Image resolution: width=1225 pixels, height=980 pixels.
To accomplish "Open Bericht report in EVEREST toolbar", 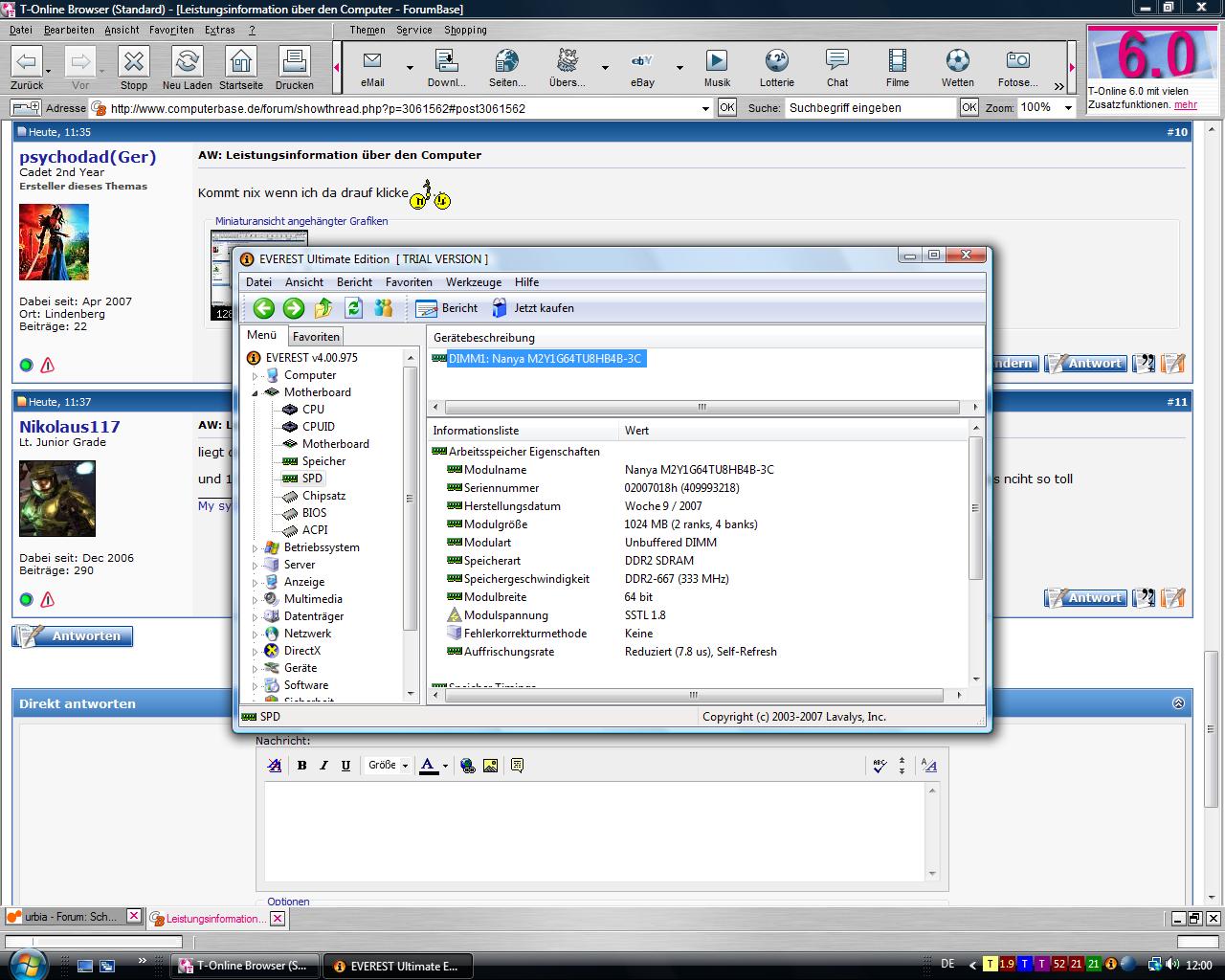I will (x=447, y=308).
